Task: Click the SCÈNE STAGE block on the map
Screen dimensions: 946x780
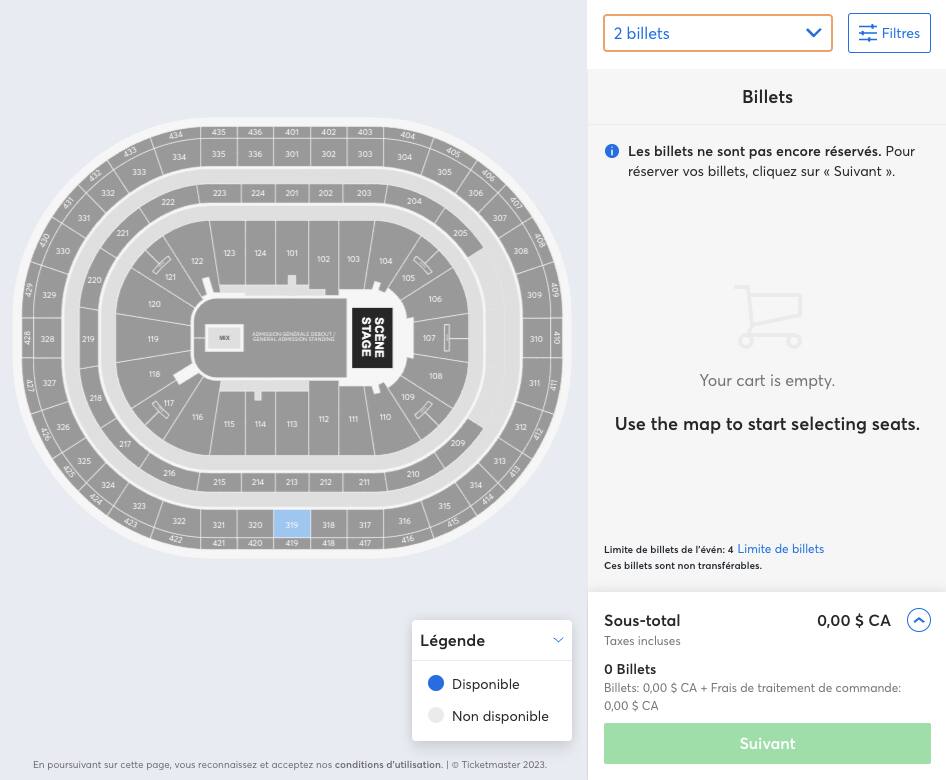Action: pyautogui.click(x=372, y=338)
